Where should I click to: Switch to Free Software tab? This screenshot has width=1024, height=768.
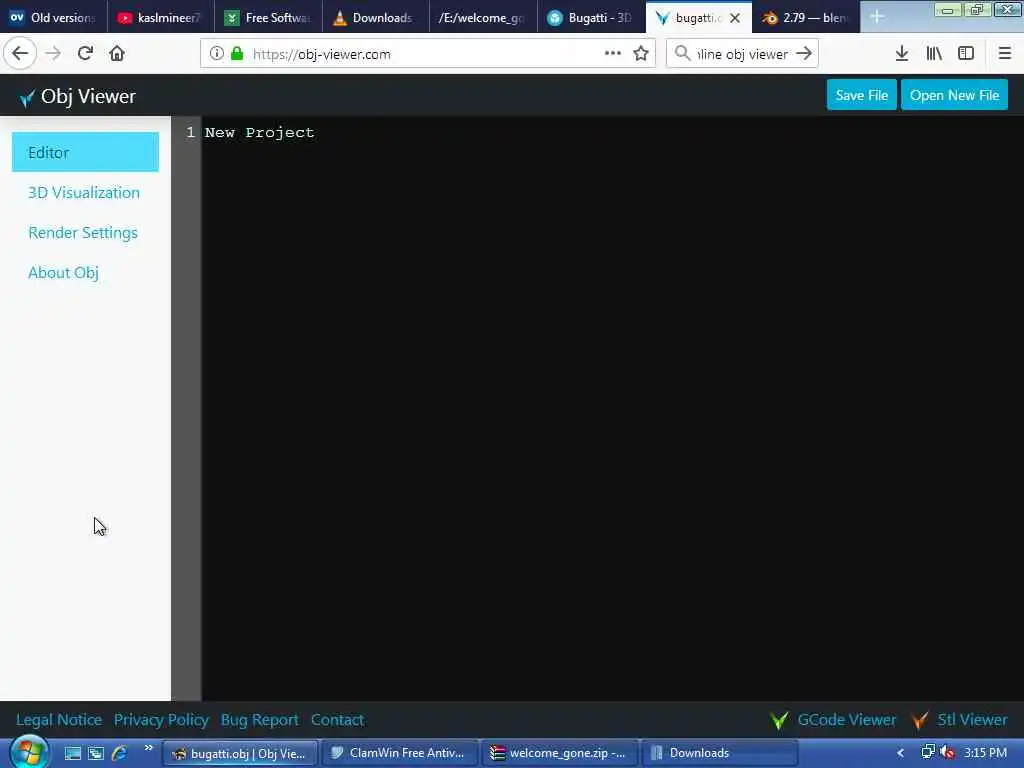pyautogui.click(x=268, y=18)
